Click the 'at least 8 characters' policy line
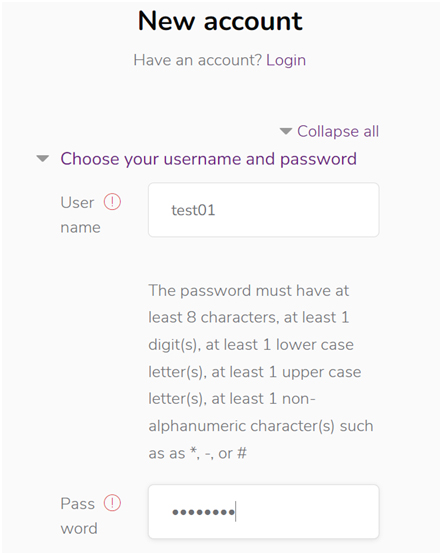The width and height of the screenshot is (442, 555). click(249, 317)
